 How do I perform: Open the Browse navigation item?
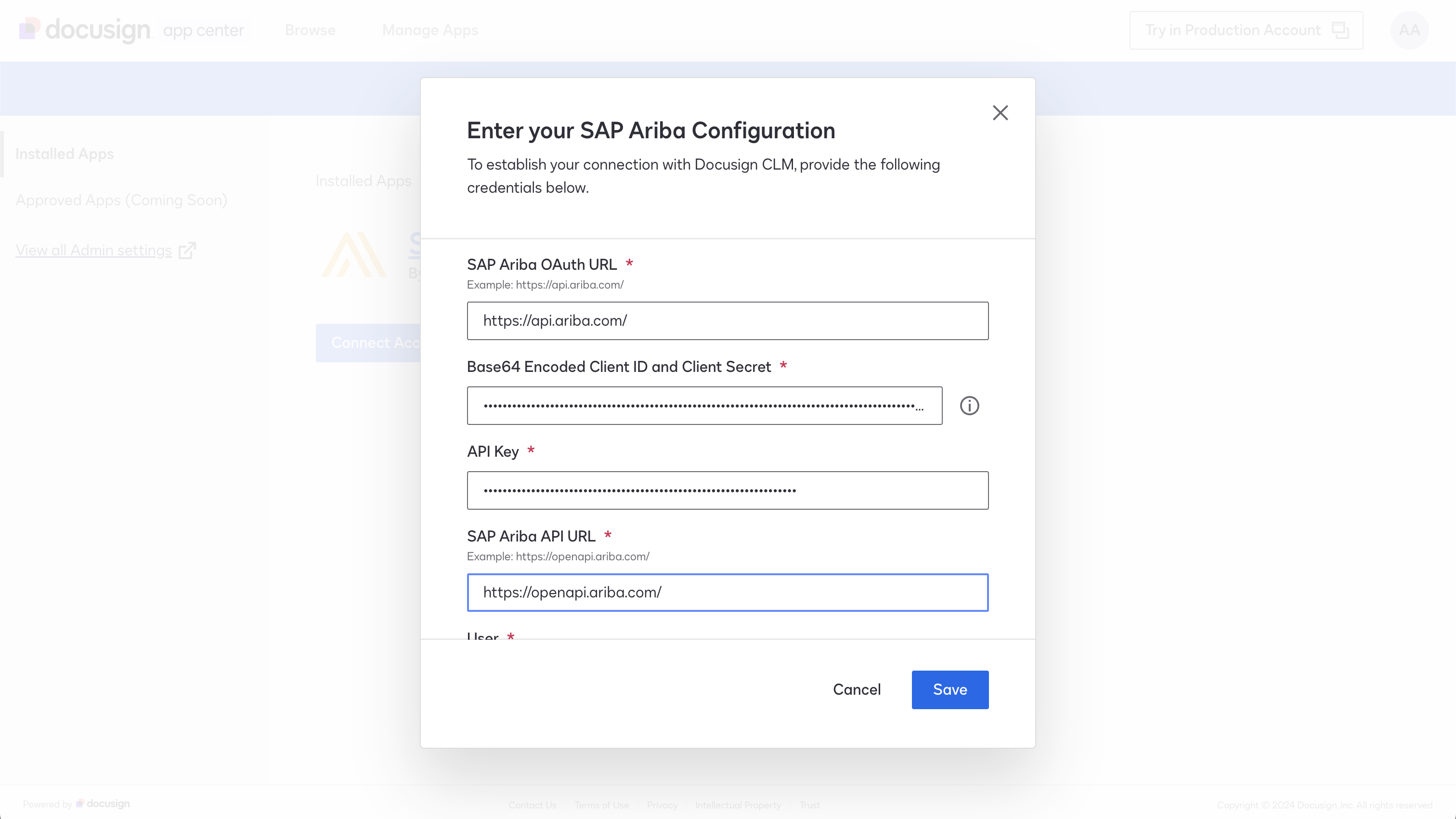coord(310,30)
